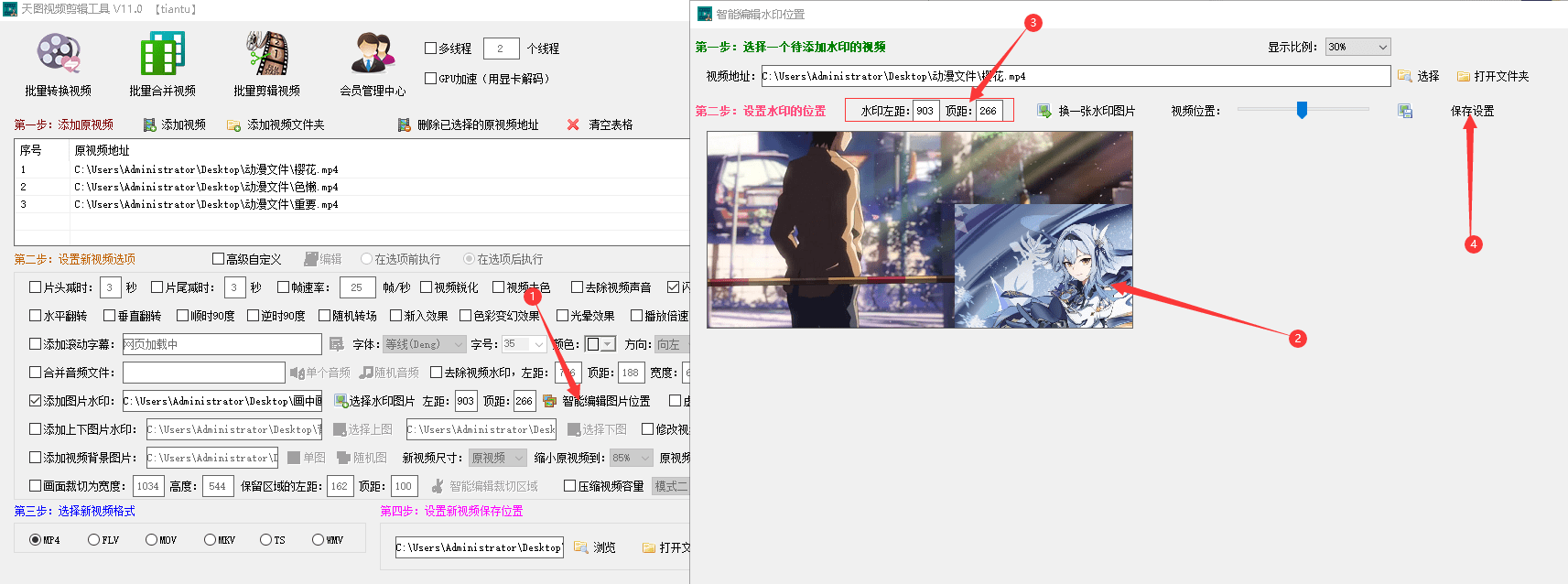1568x584 pixels.
Task: Click the red X clear table icon
Action: (573, 124)
